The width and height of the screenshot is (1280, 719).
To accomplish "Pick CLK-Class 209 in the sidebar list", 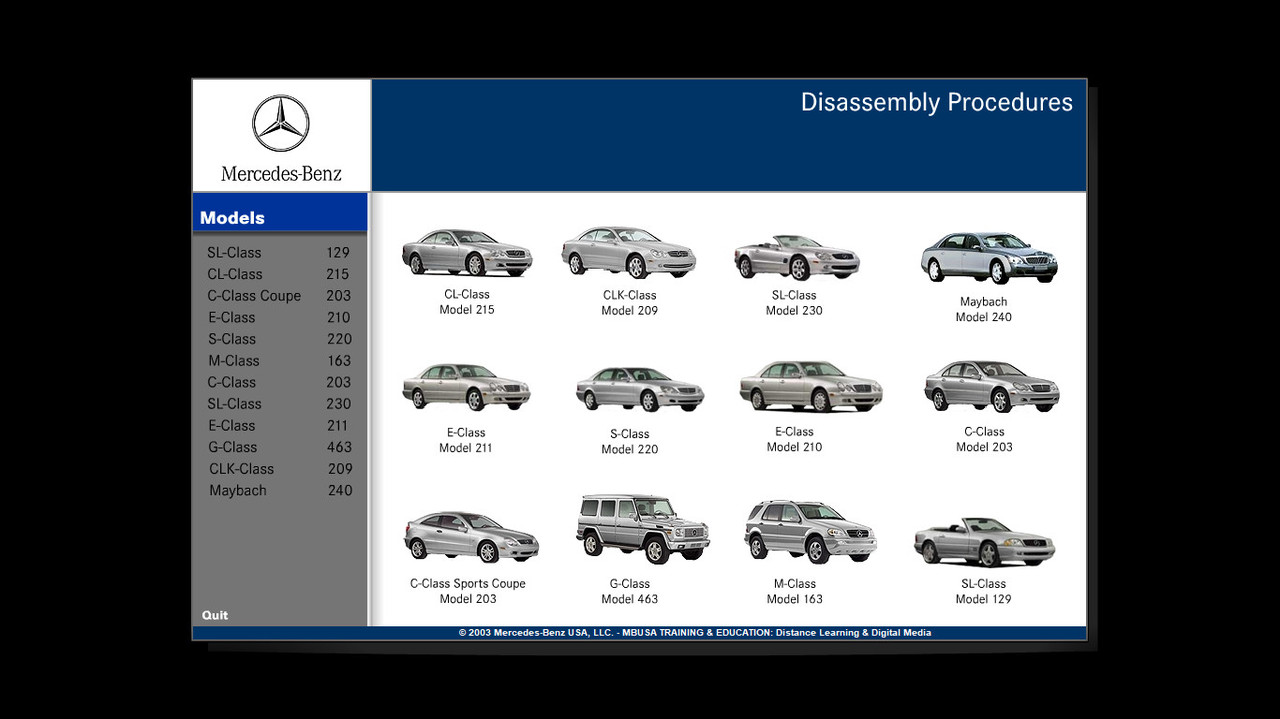I will coord(280,469).
